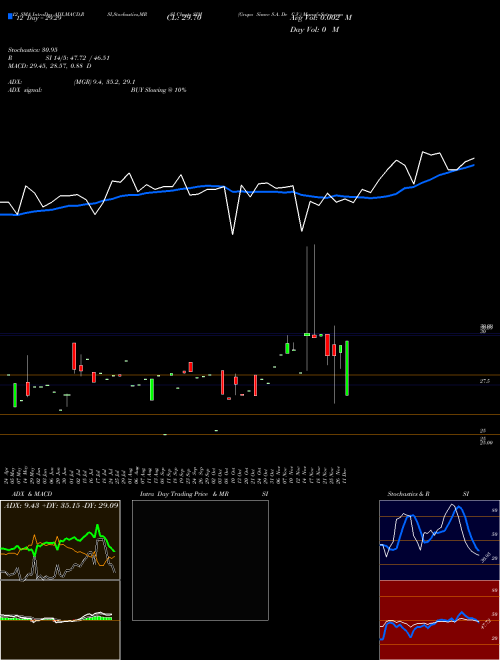Click the 'MACD: 29.45, 28.57, 0.88 D' readout

50,66
